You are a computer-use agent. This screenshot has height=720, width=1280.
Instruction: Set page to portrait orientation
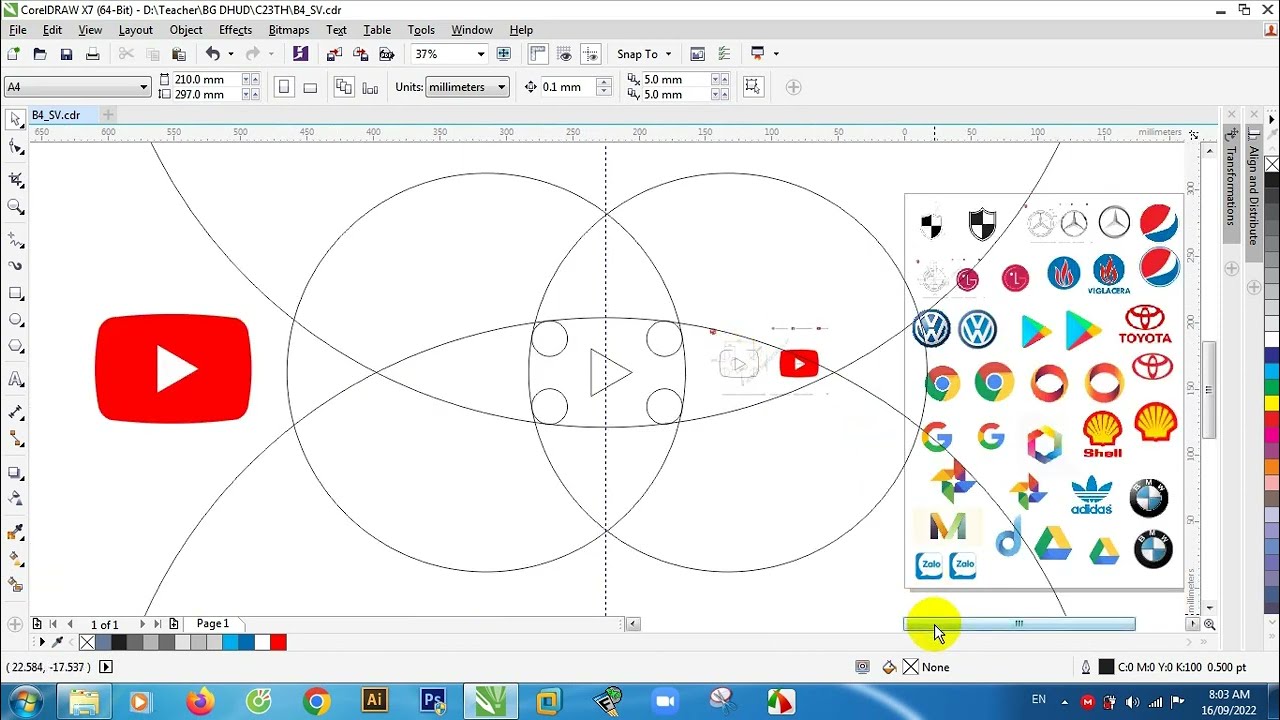(x=284, y=87)
